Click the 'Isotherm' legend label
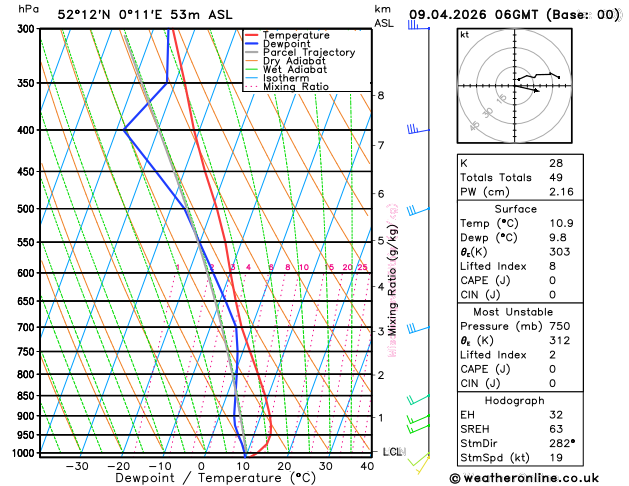Screen dimensions: 629x486 (286, 78)
